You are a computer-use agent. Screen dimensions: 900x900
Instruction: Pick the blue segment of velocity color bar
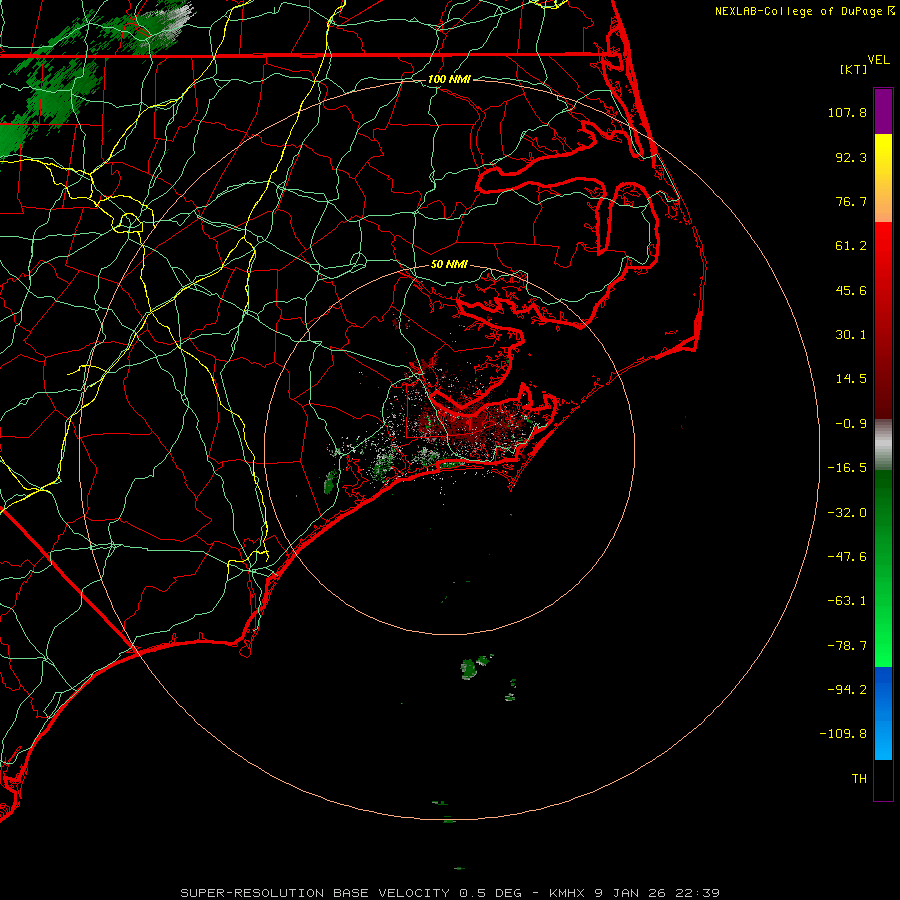pyautogui.click(x=883, y=713)
